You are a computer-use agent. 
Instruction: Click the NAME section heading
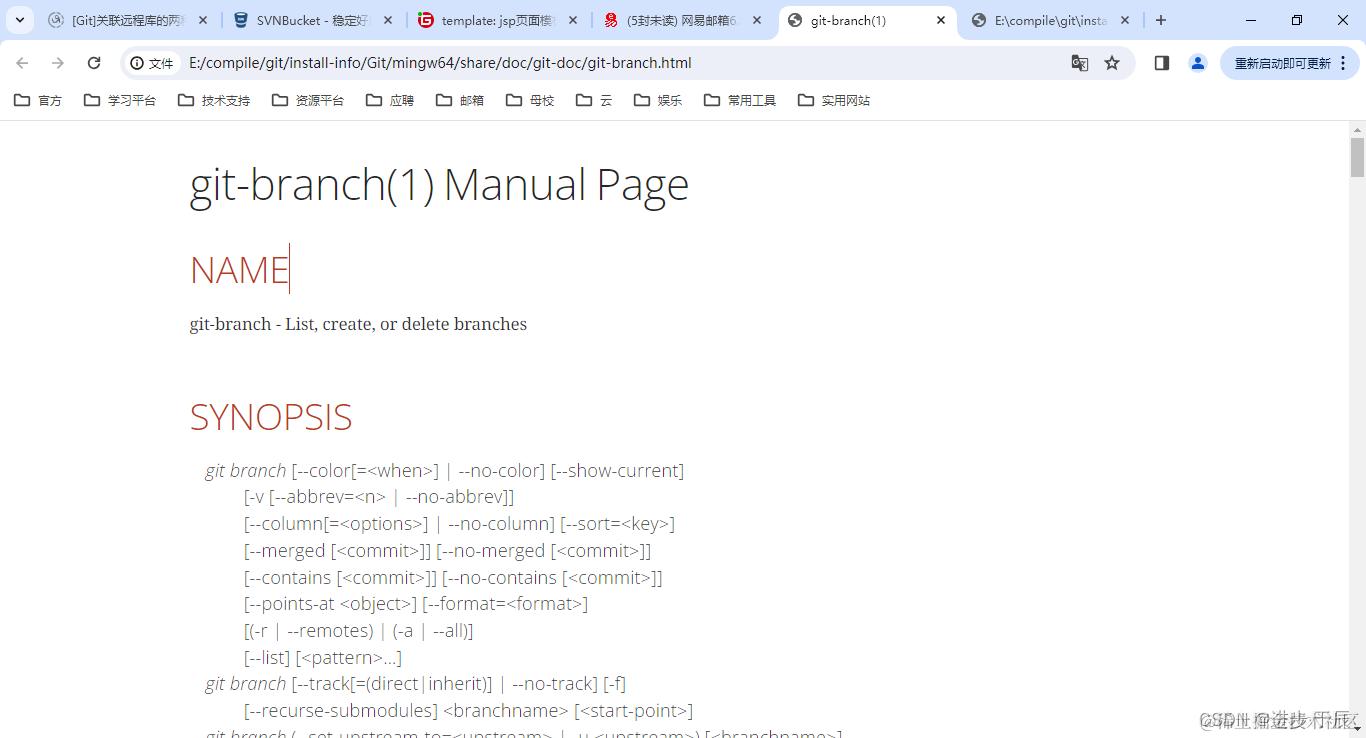tap(239, 270)
